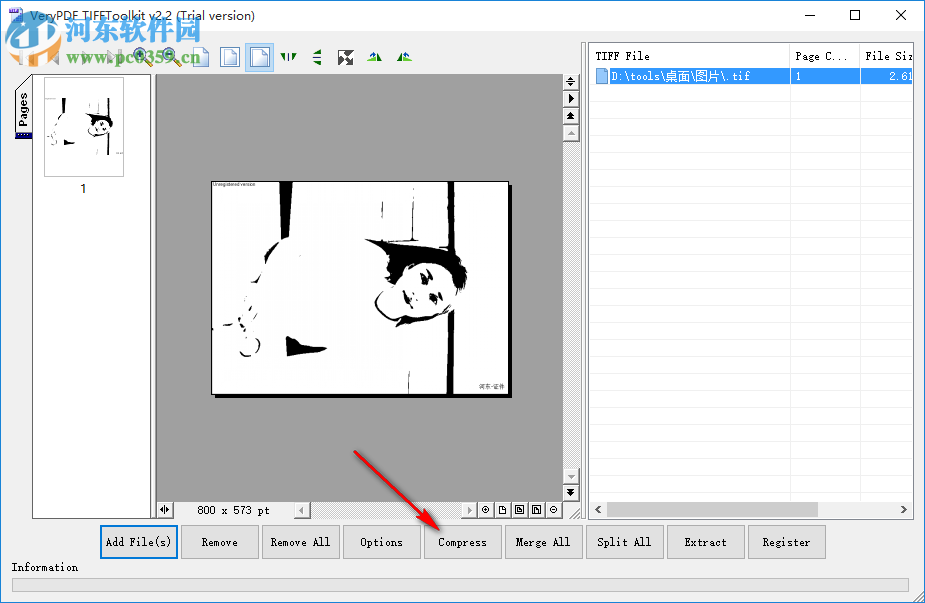Select the page 1 thumbnail in the Pages panel

click(83, 127)
